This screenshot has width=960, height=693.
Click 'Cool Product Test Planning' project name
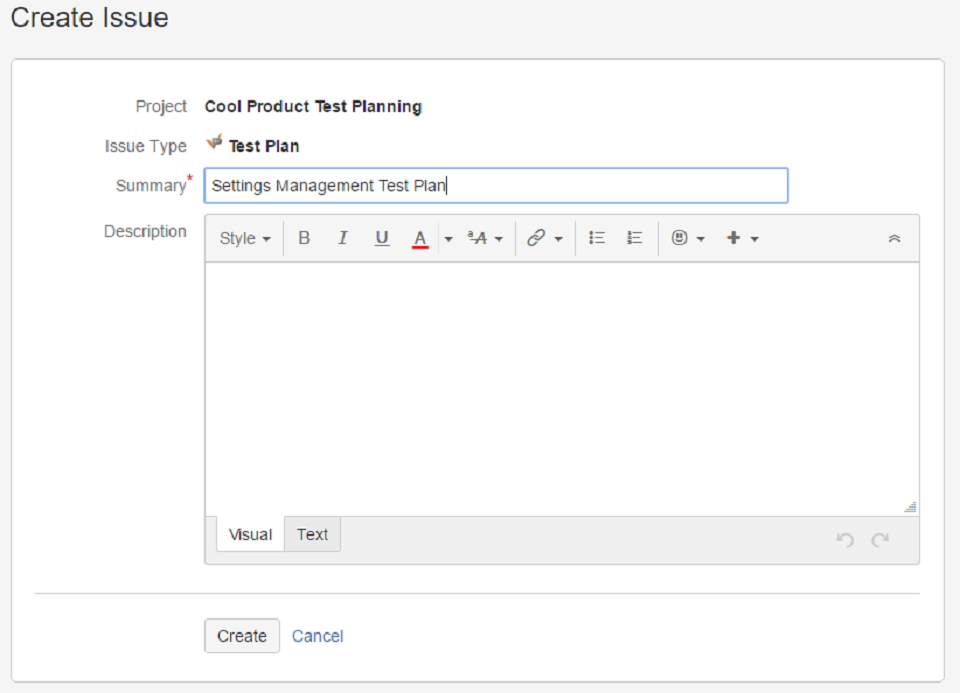pos(313,107)
